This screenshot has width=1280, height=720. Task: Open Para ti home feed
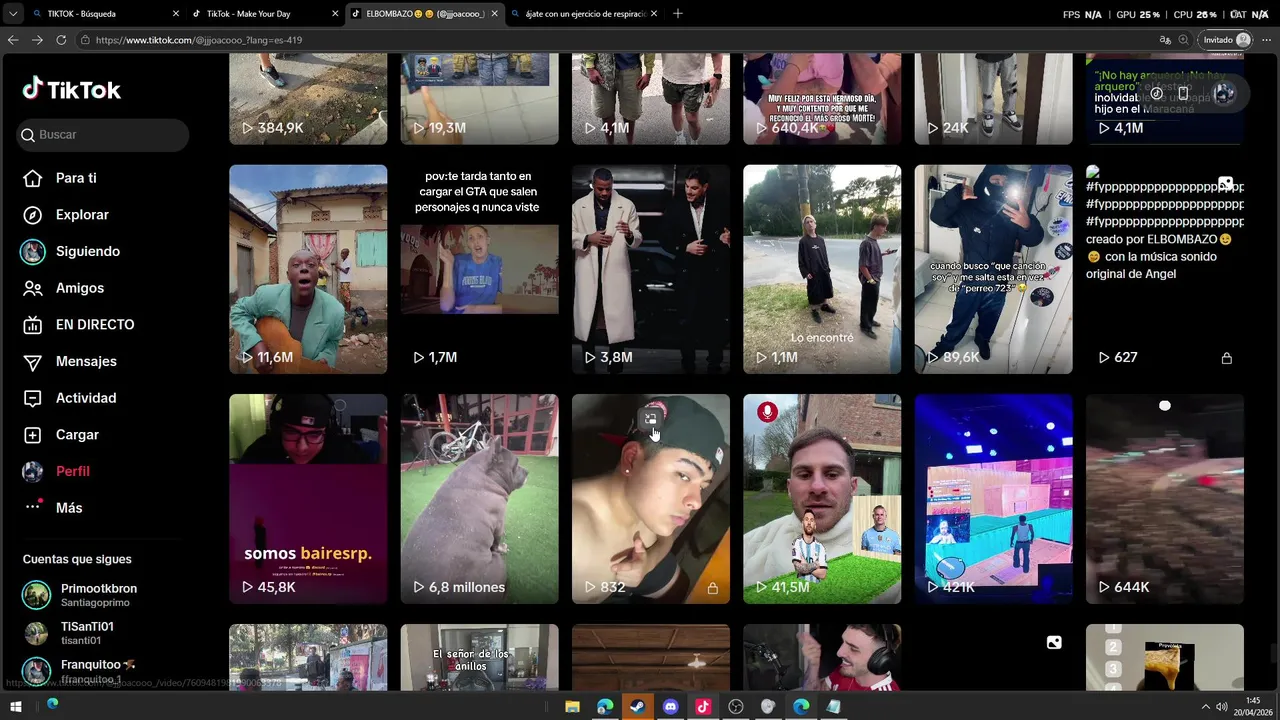pos(76,178)
